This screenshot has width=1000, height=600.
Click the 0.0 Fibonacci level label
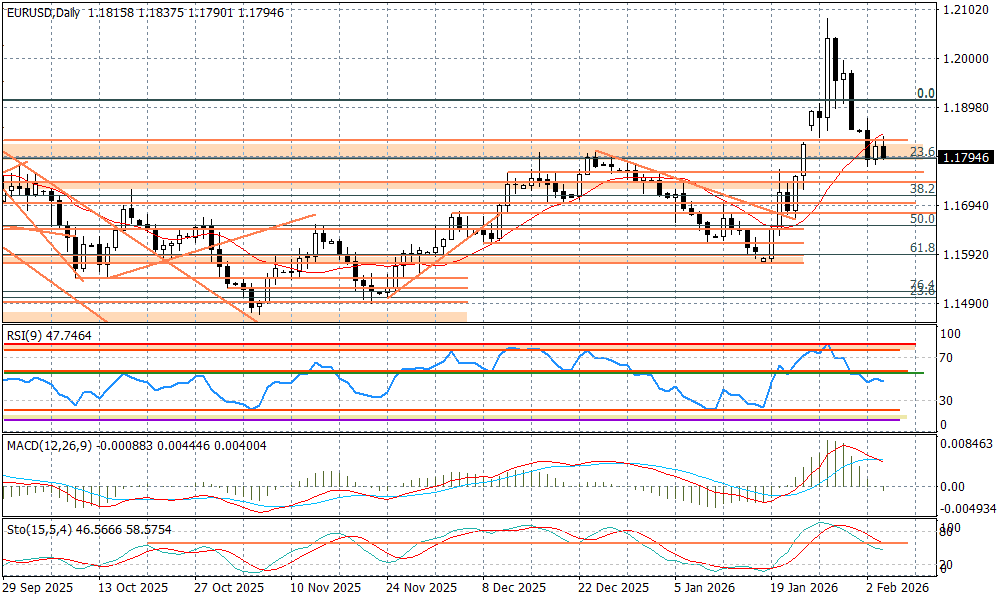[926, 94]
